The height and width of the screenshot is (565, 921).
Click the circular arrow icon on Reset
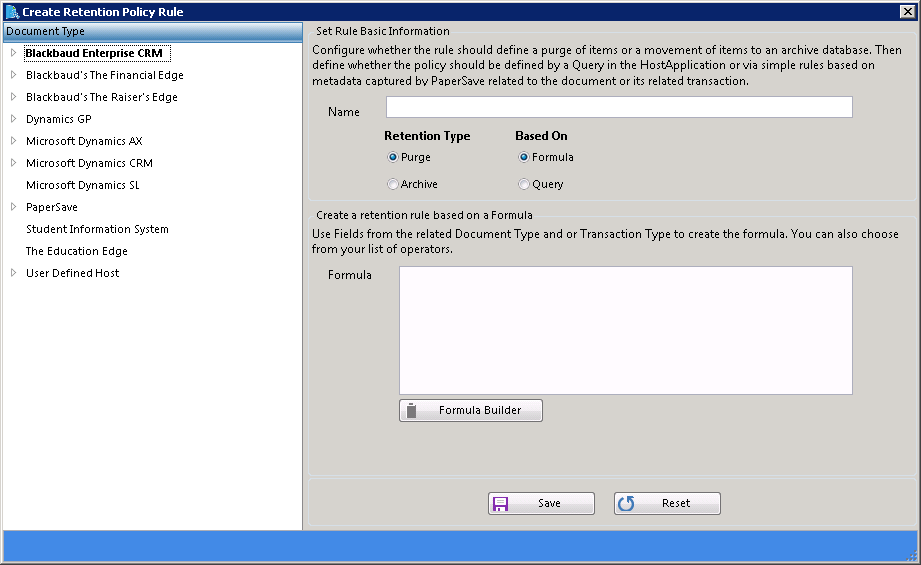pos(626,503)
